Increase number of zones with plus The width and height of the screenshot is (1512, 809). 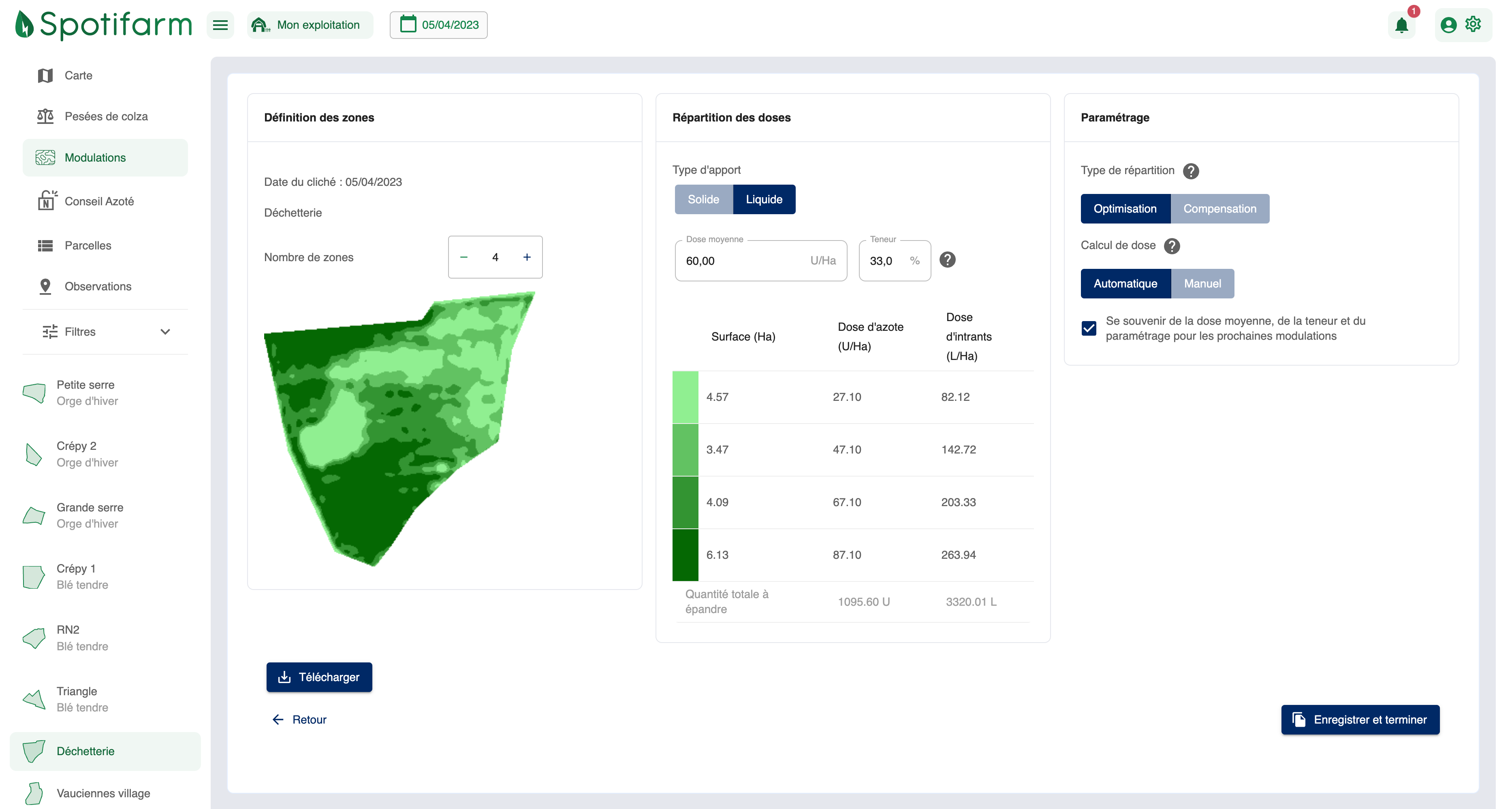(527, 257)
